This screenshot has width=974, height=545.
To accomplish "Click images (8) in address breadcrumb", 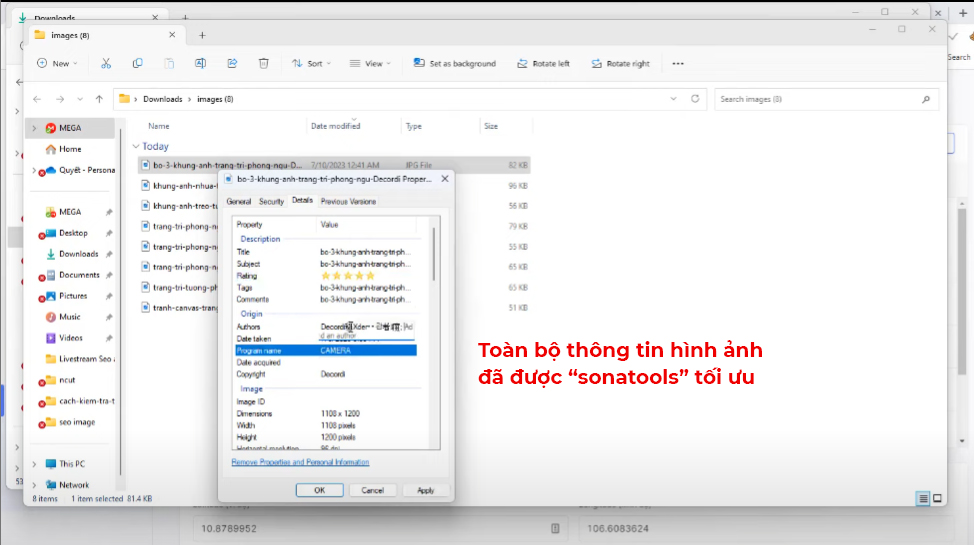I will coord(215,99).
